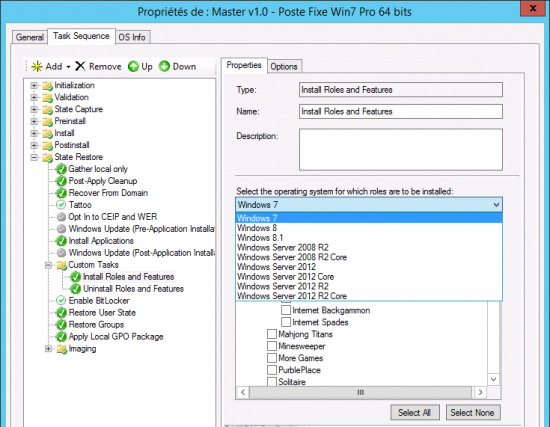
Task: Click the Select All button
Action: point(414,413)
